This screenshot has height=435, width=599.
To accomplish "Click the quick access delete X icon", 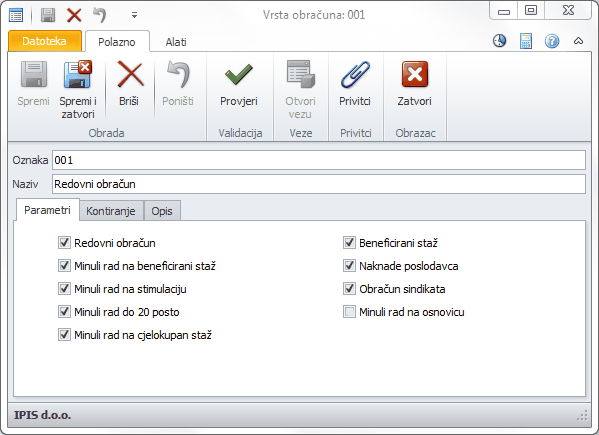I will click(x=74, y=15).
